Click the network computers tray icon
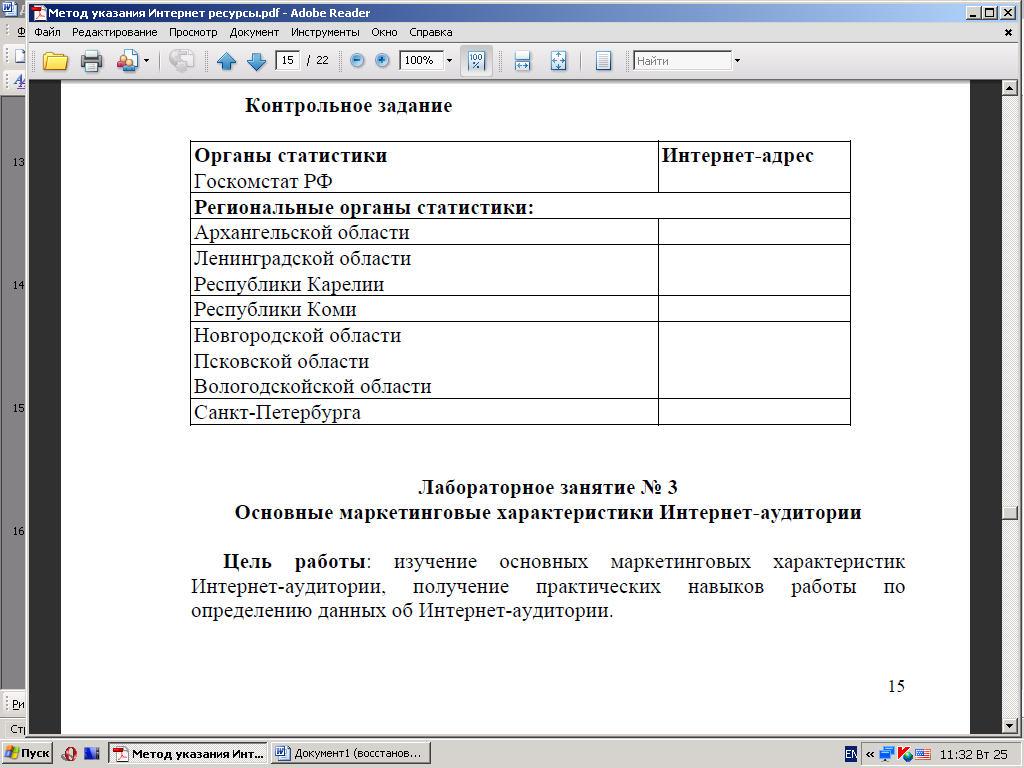 click(x=887, y=754)
